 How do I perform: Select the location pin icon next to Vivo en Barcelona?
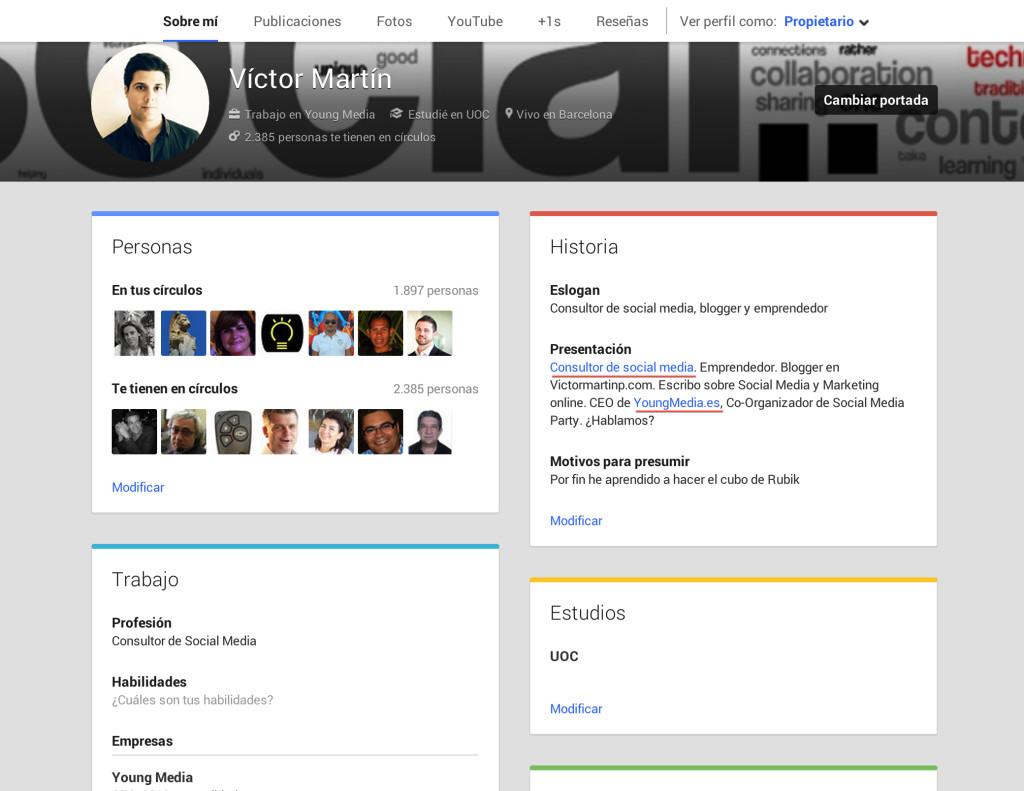pyautogui.click(x=510, y=114)
